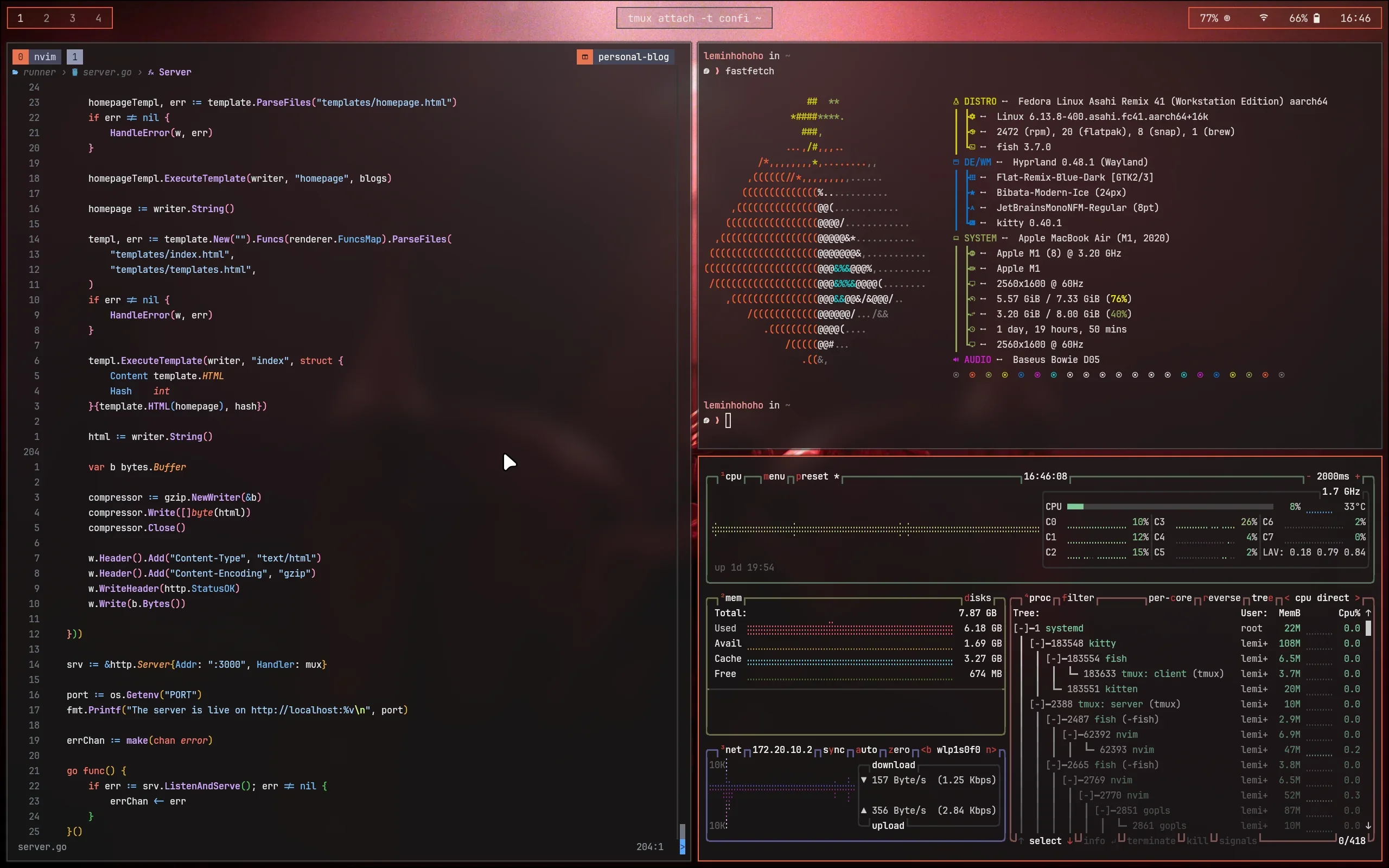1389x868 pixels.
Task: Collapse the systemd root tree node
Action: 1021,629
